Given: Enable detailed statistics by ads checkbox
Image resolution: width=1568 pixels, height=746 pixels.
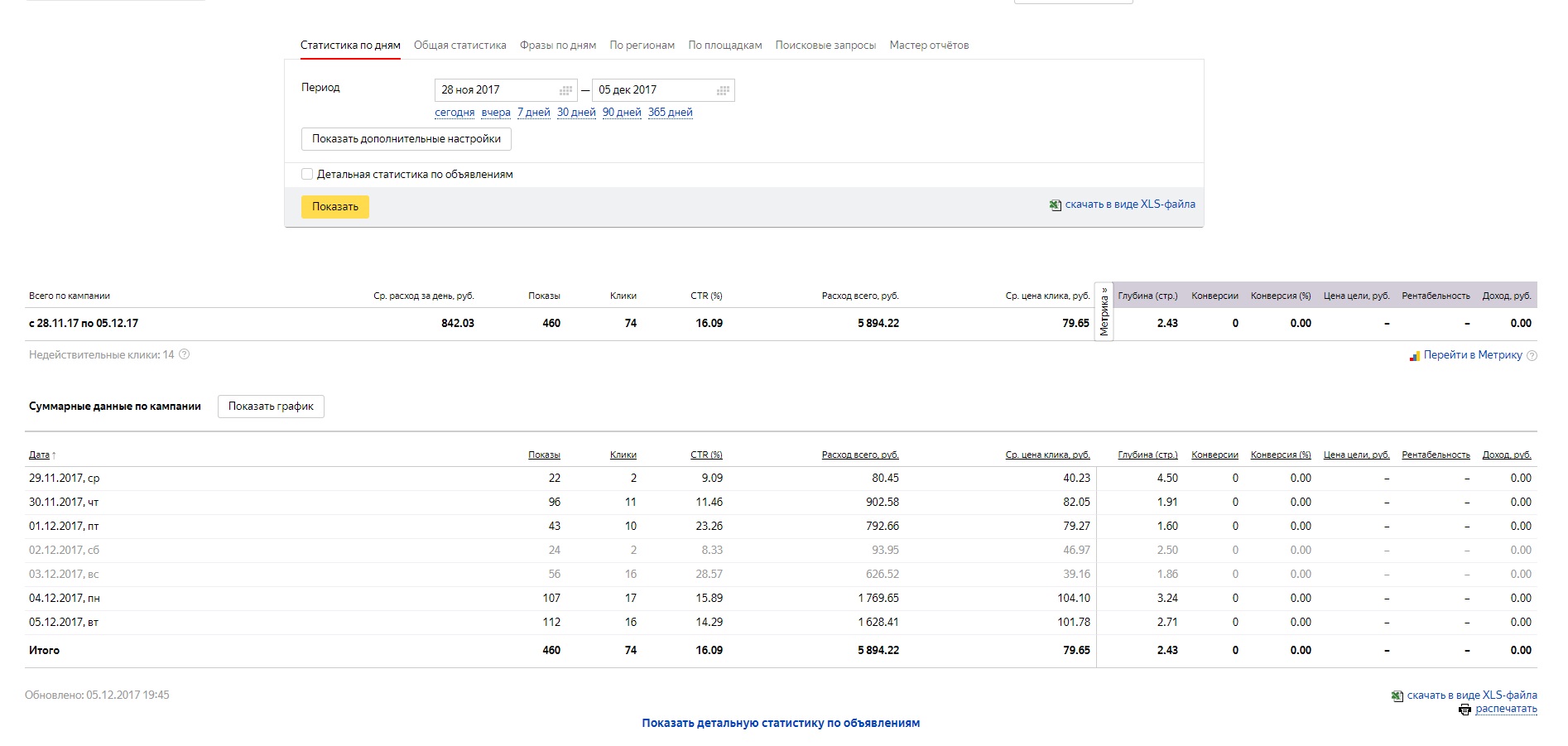Looking at the screenshot, I should [x=307, y=174].
